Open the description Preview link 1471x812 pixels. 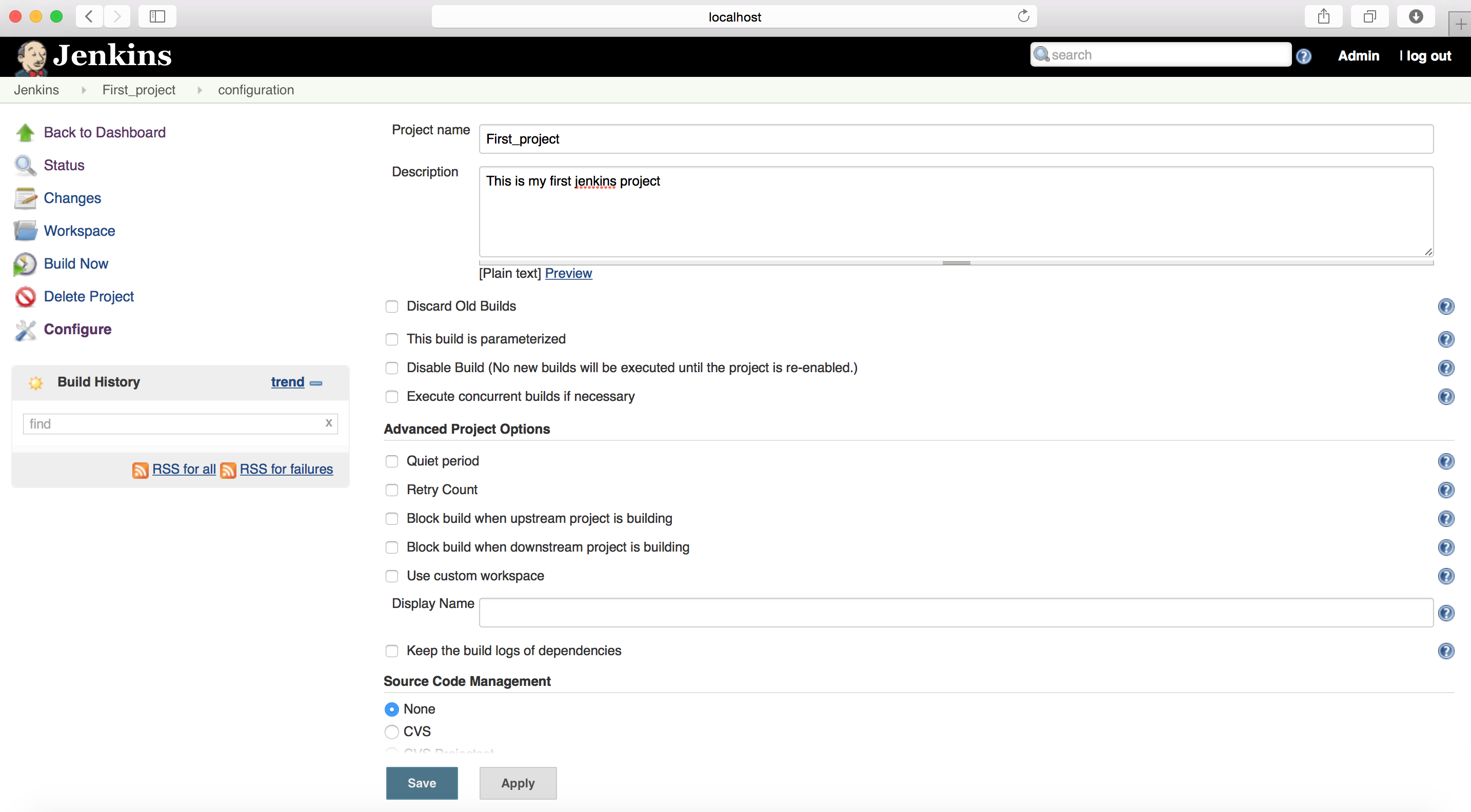point(568,273)
